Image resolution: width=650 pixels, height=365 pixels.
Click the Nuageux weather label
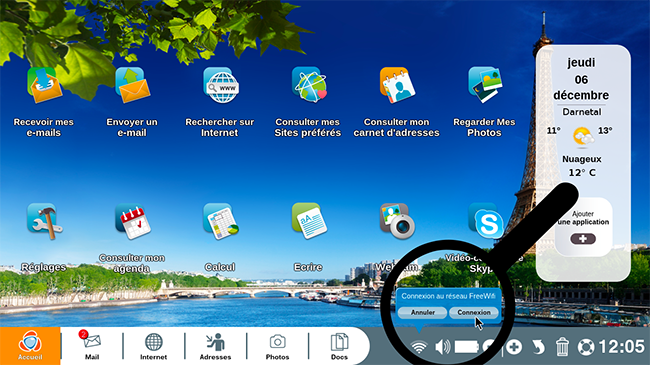coord(582,159)
